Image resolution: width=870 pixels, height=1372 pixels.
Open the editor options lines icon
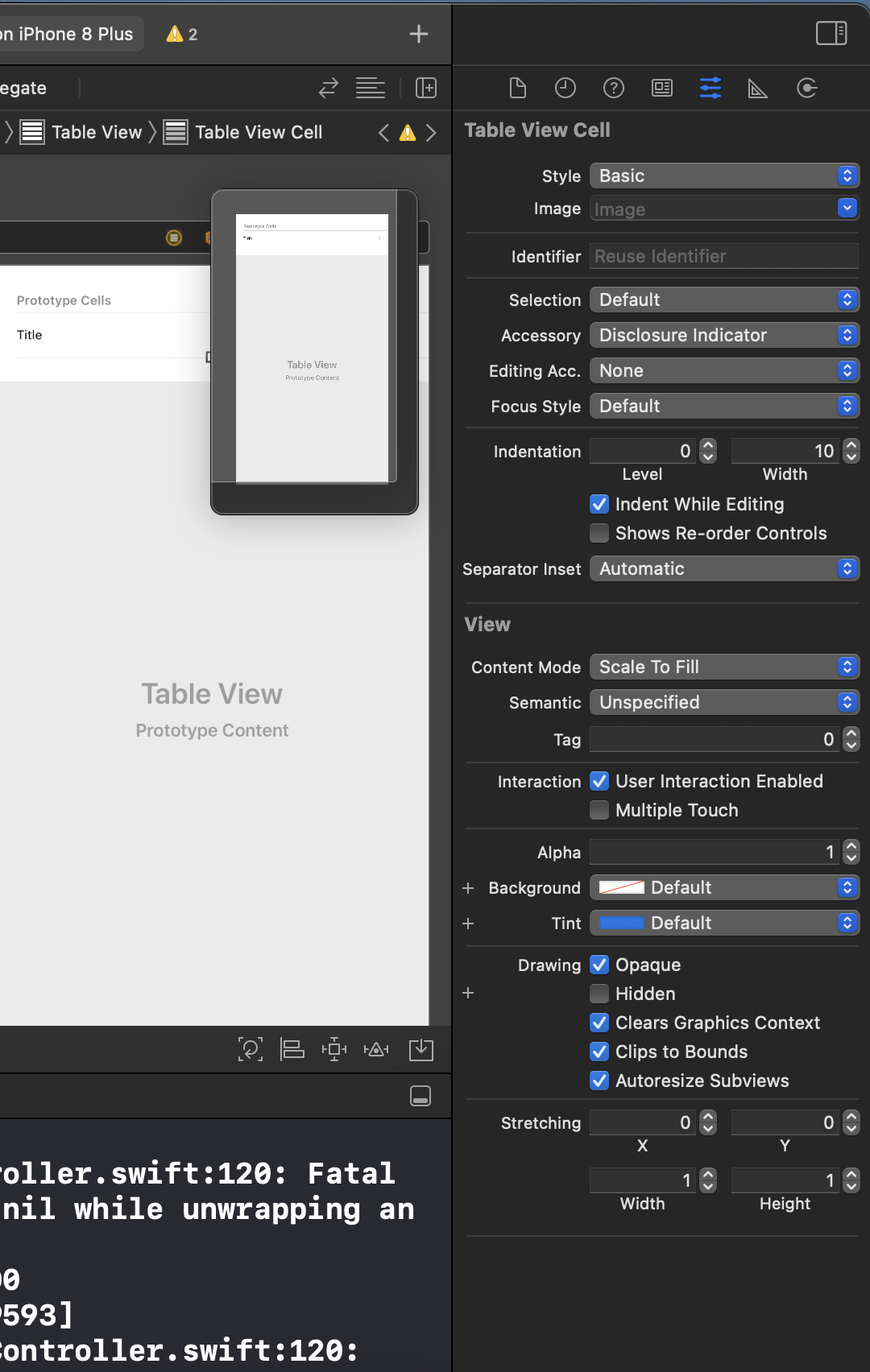pos(371,88)
